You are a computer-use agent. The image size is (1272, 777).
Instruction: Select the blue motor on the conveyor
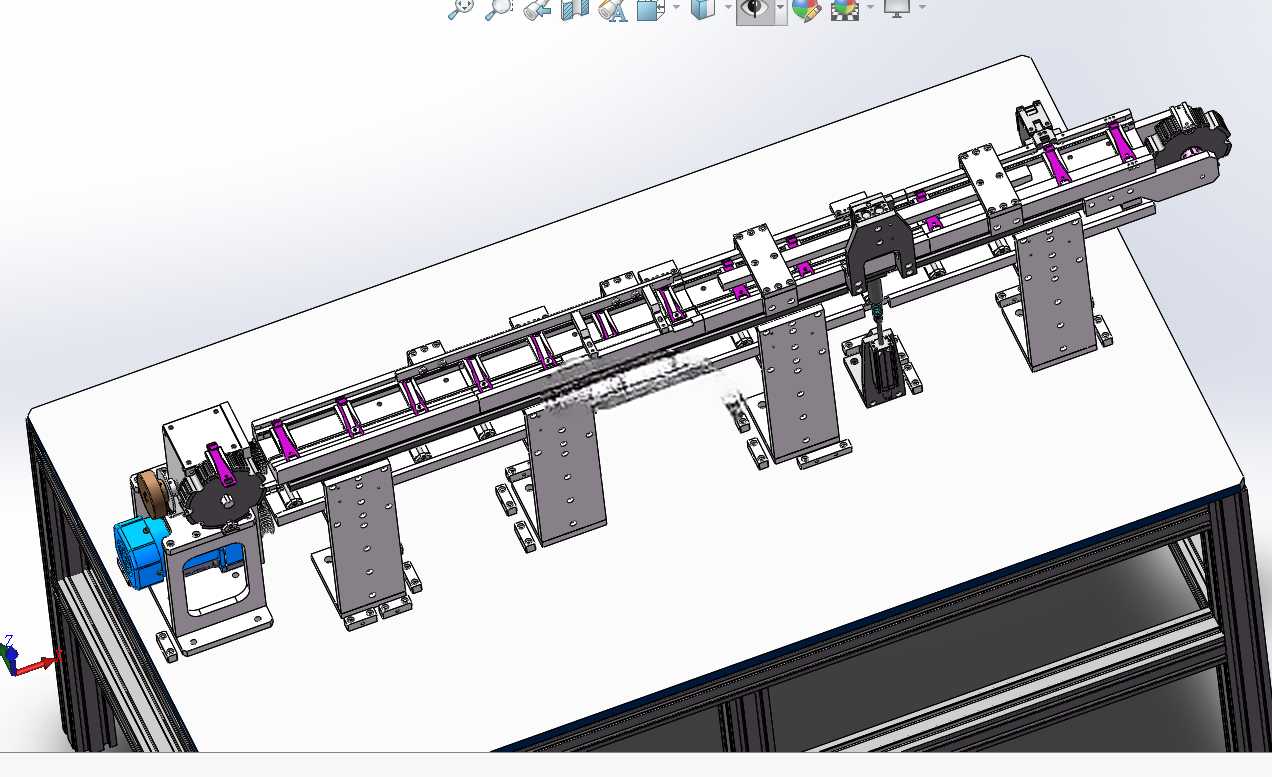138,554
